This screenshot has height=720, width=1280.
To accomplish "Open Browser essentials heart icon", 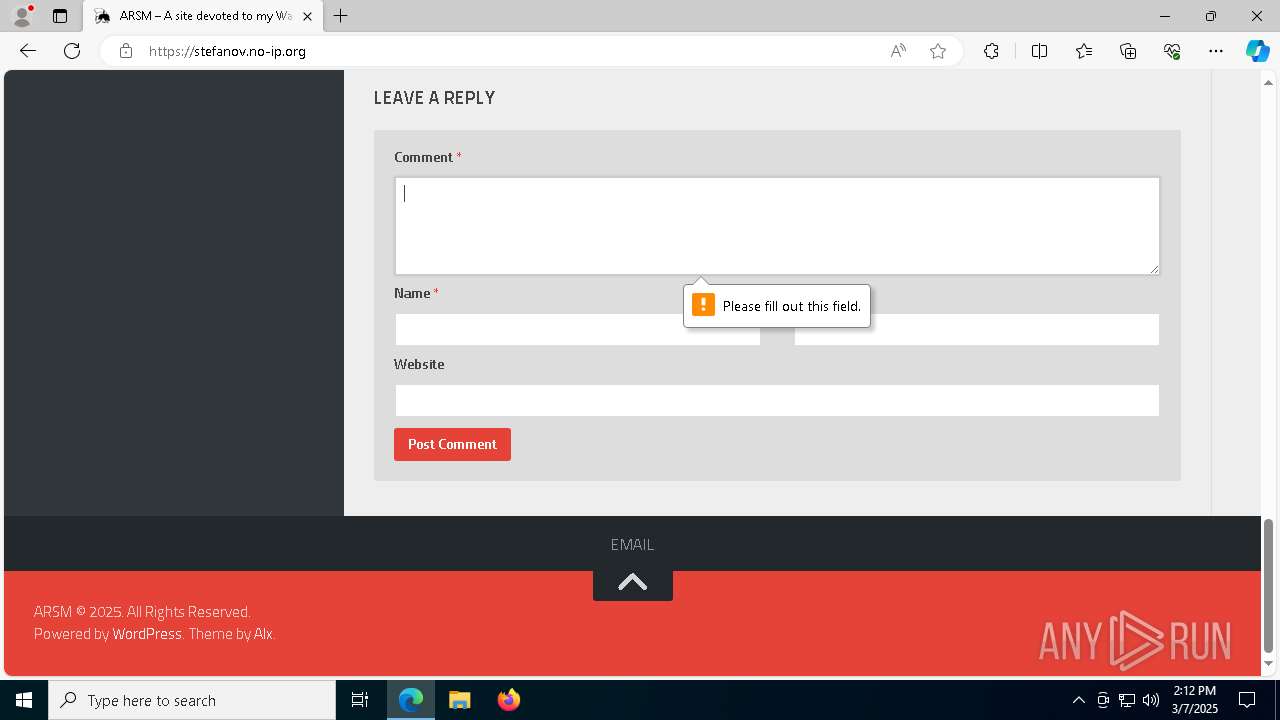I will click(x=1172, y=51).
